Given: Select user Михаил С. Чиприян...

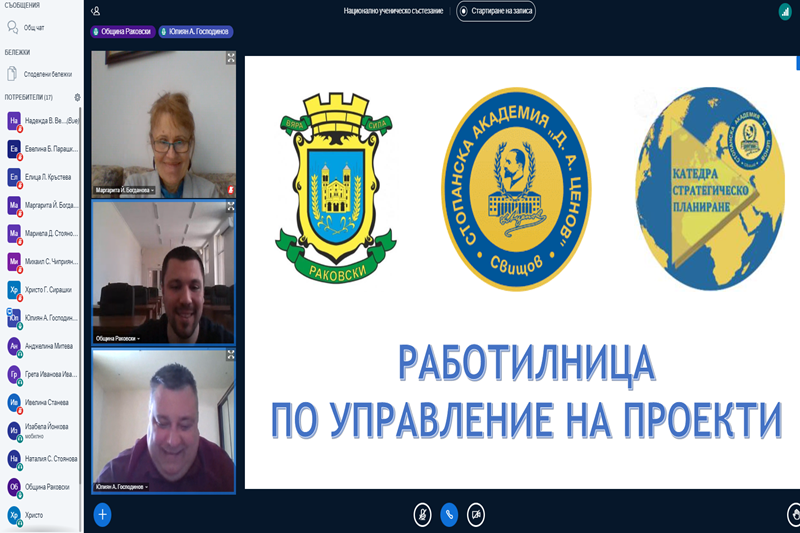Looking at the screenshot, I should click(42, 262).
